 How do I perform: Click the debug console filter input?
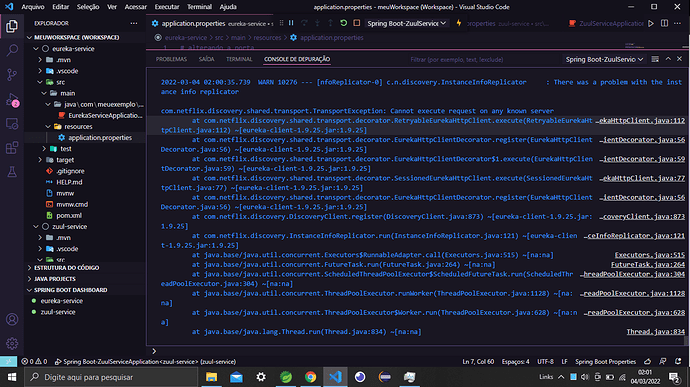click(x=484, y=59)
